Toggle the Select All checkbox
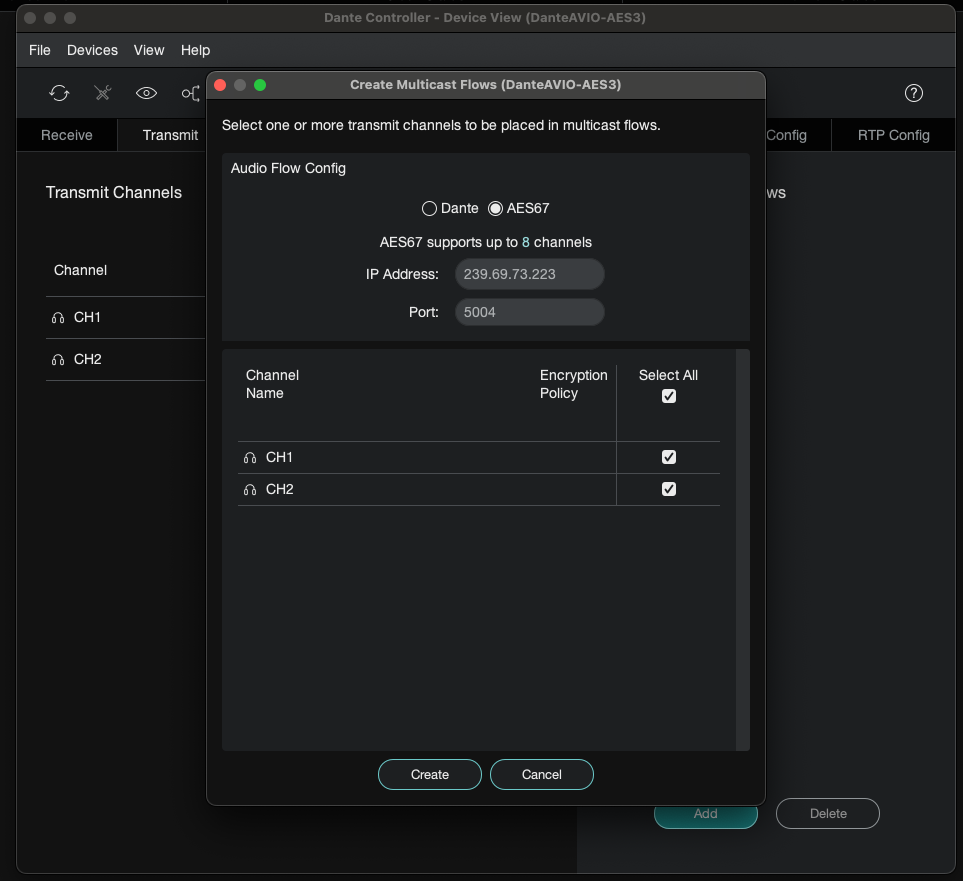Screen dimensions: 963x881 point(669,396)
